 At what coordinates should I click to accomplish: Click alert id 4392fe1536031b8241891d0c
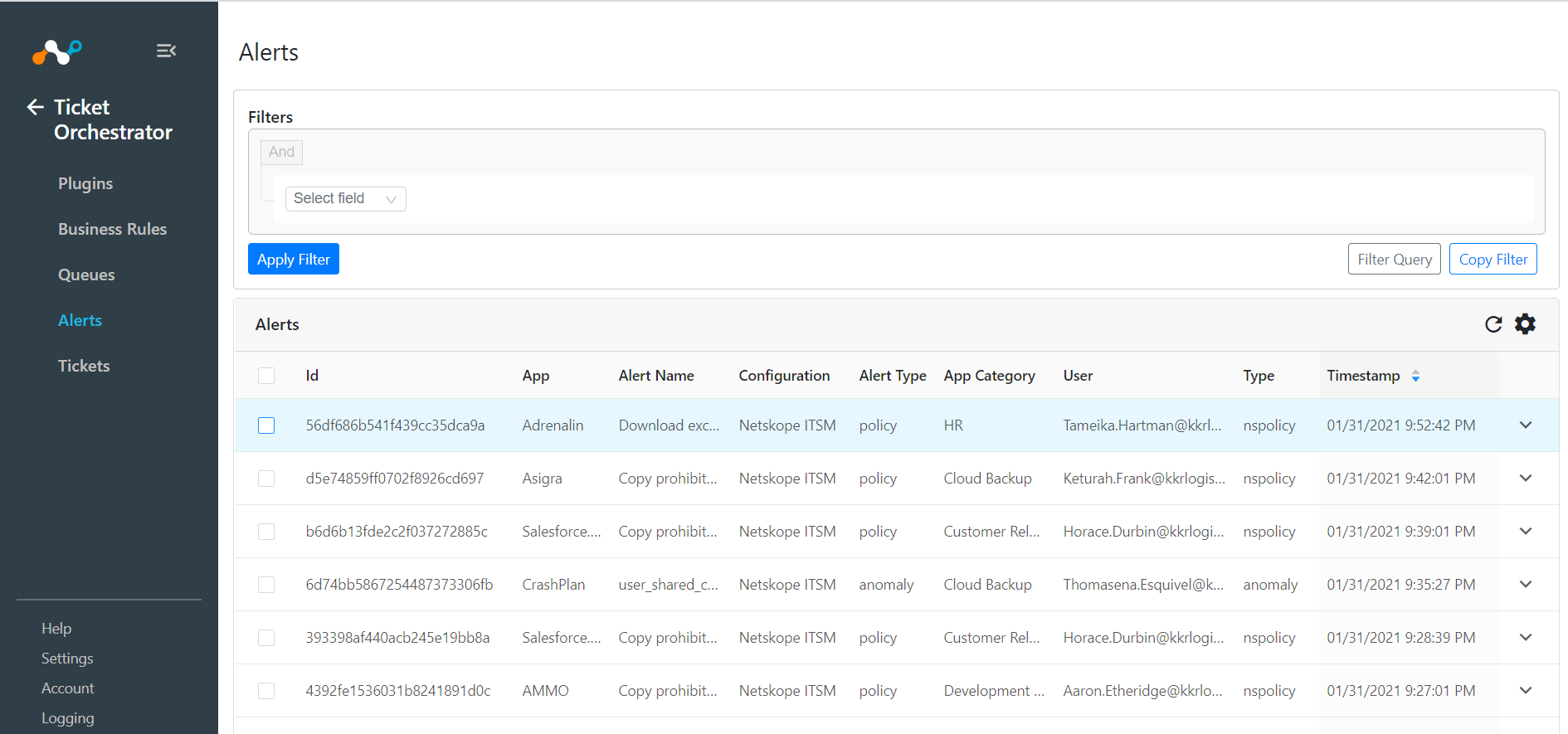coord(398,691)
